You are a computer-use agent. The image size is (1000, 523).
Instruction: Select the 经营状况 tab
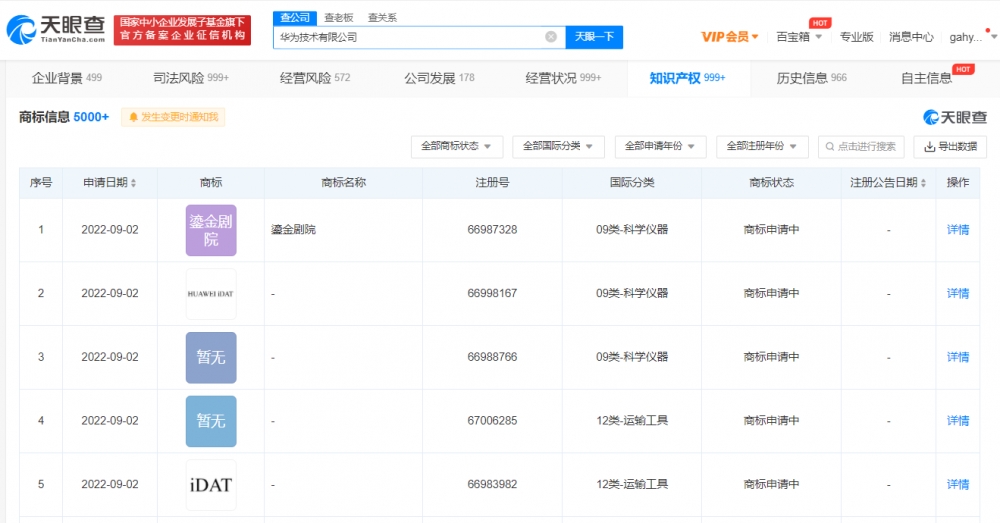(x=563, y=78)
